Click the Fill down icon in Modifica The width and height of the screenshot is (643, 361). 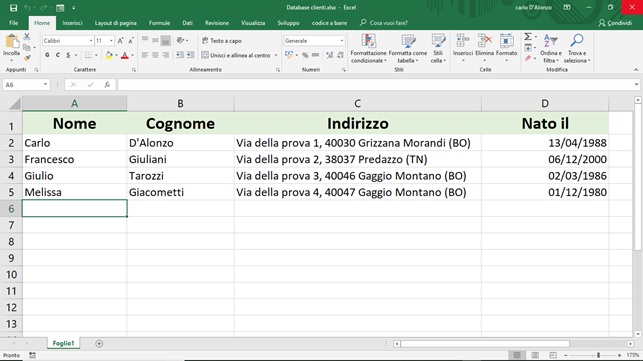coord(528,48)
